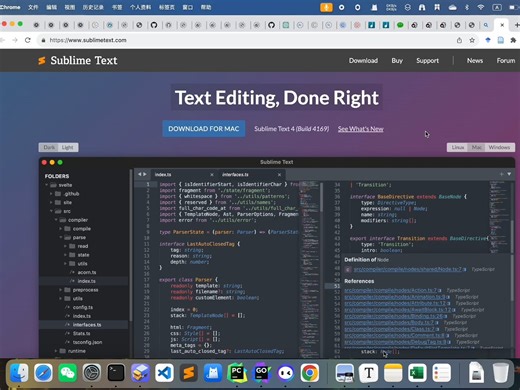520x390 pixels.
Task: Open Notes app from the dock
Action: (x=393, y=373)
